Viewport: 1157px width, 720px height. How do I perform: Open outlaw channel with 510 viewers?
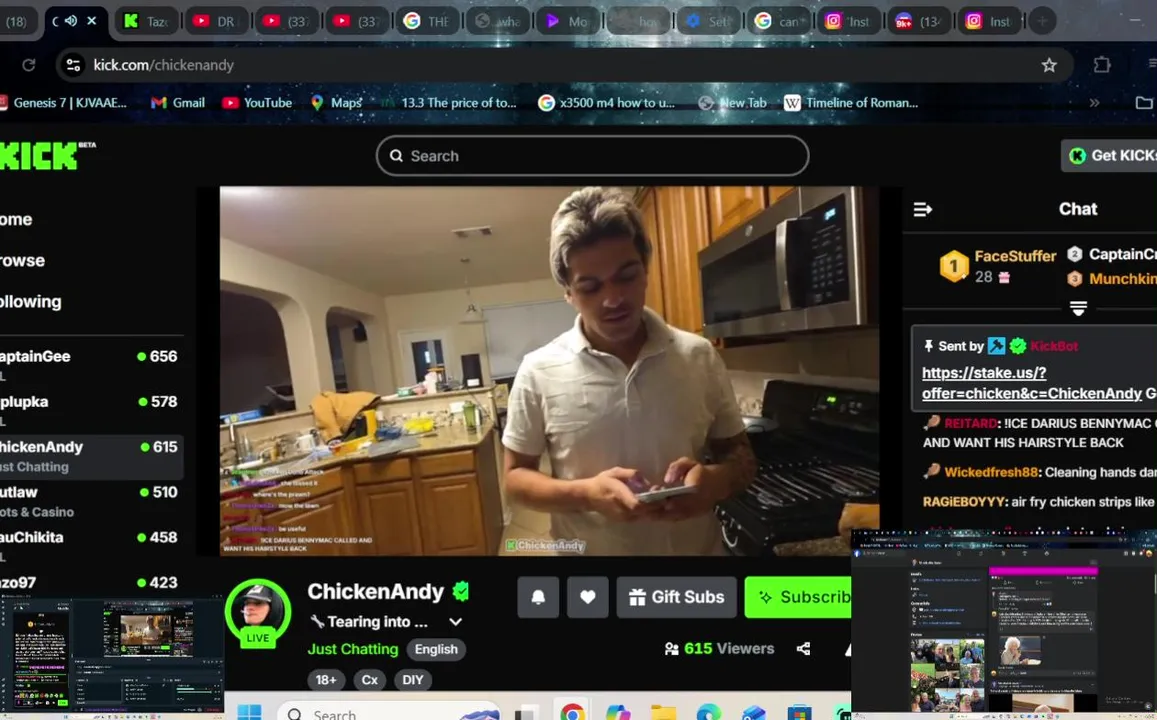click(90, 501)
